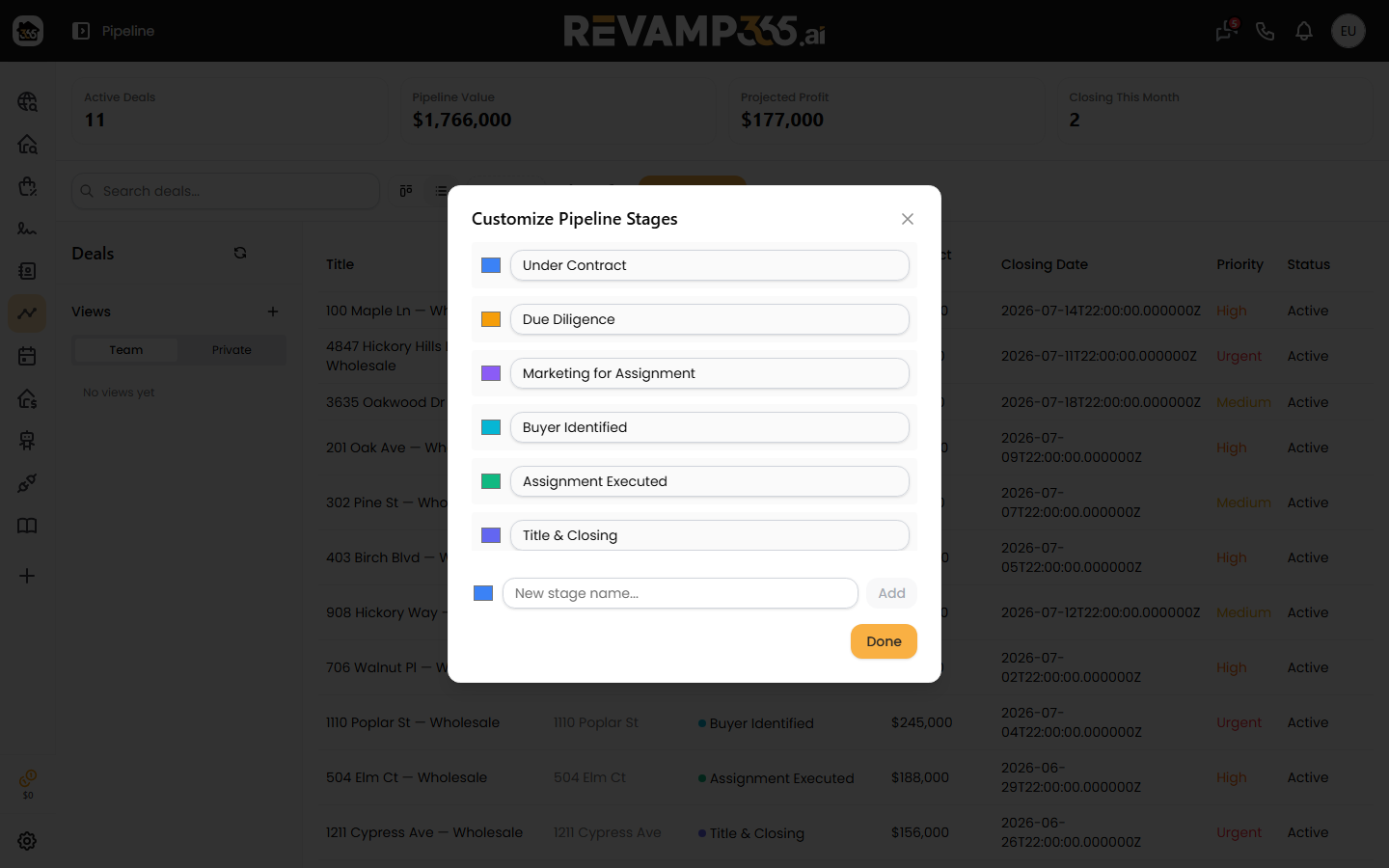Open the plug integrations sidebar icon
Screen dimensions: 1389x868
pyautogui.click(x=27, y=483)
